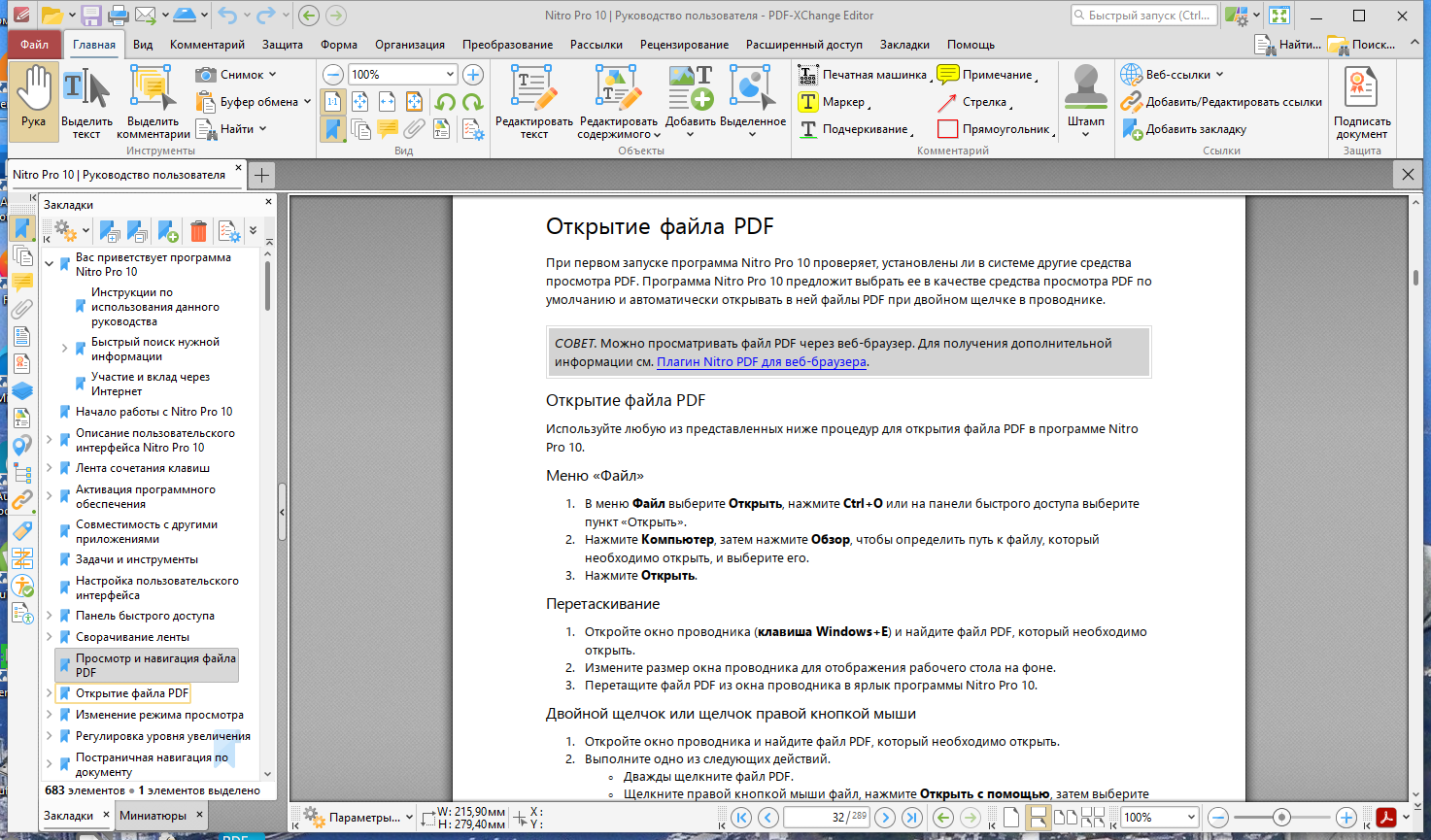Image resolution: width=1431 pixels, height=840 pixels.
Task: Click the Редактировать текст icon
Action: [x=533, y=103]
